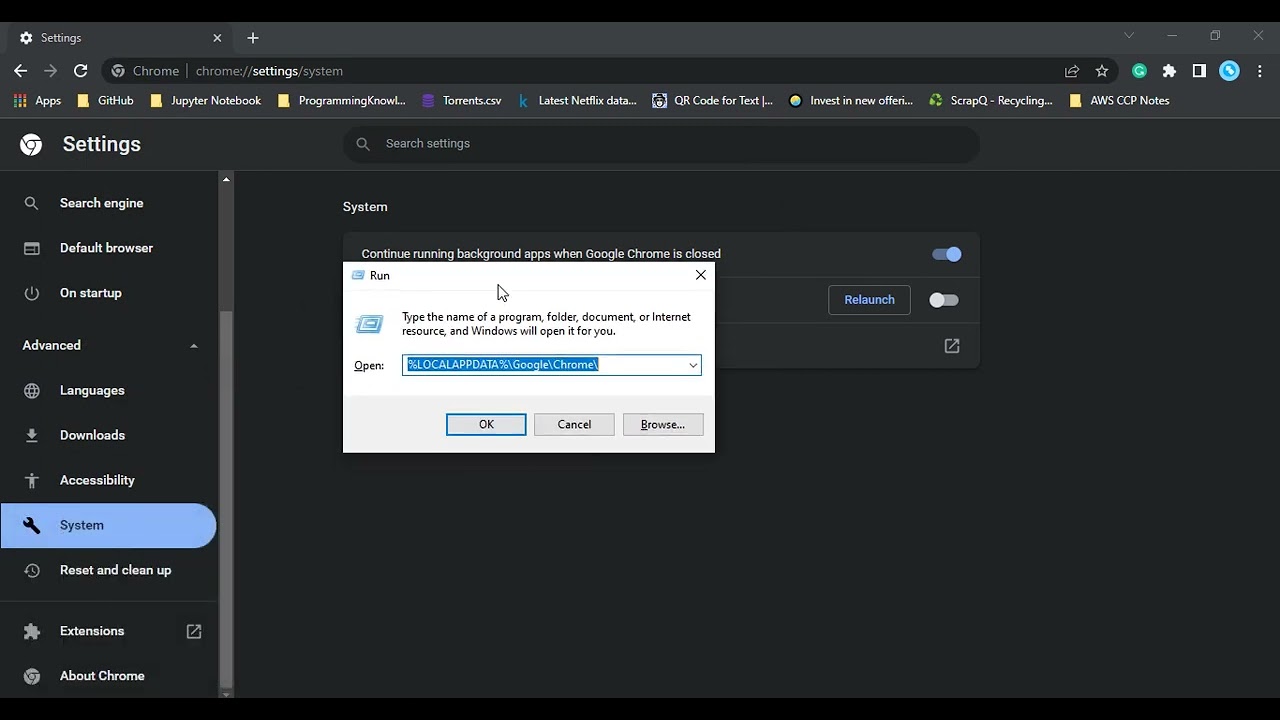The width and height of the screenshot is (1280, 720).
Task: Collapse the Advanced section in sidebar
Action: tap(193, 346)
